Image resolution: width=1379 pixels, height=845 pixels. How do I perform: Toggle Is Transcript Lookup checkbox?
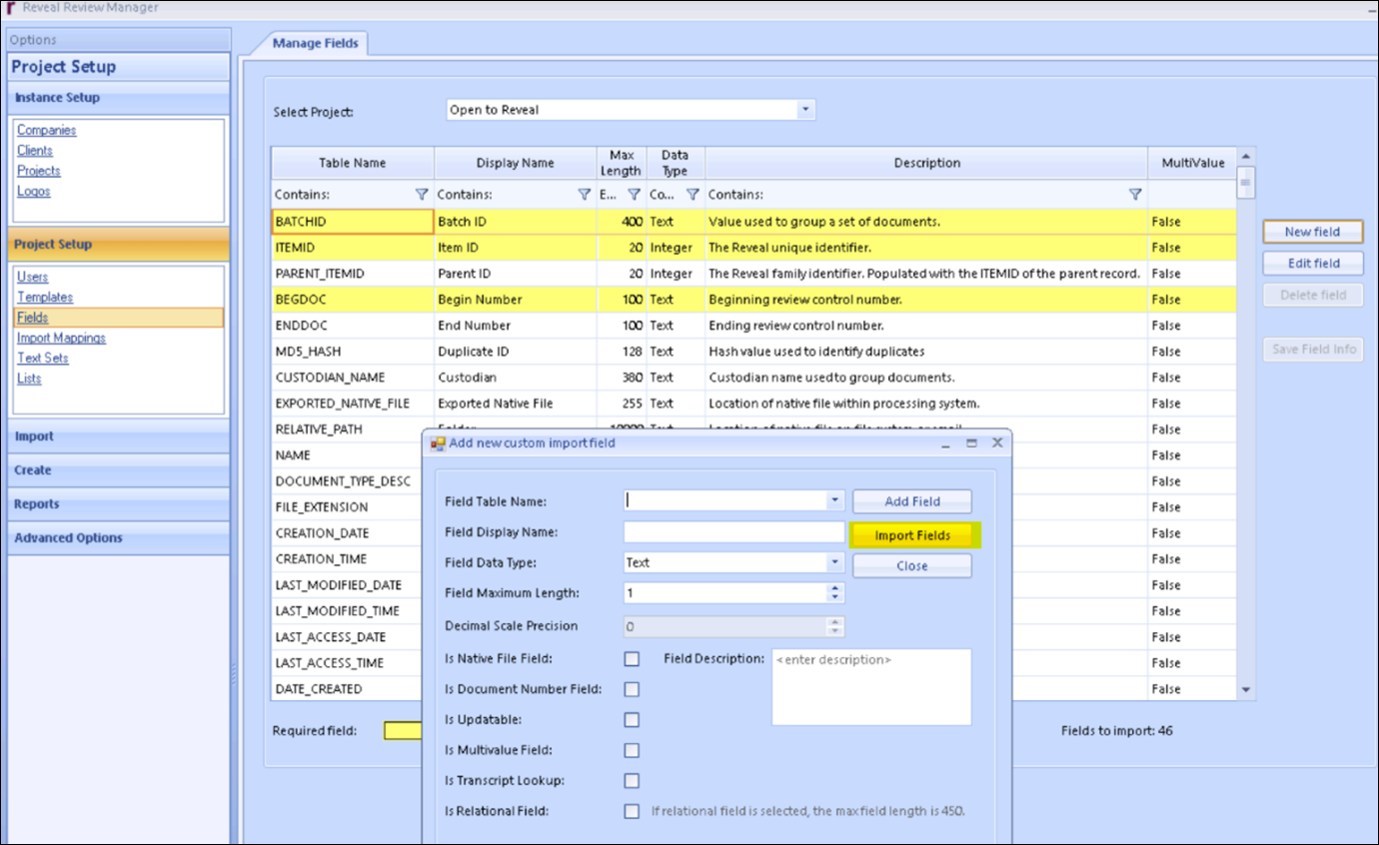coord(632,781)
